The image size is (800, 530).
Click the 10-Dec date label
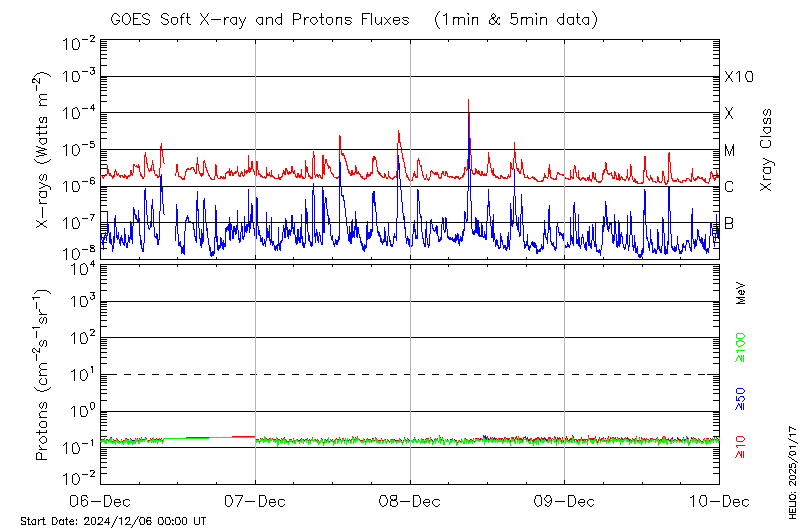click(x=719, y=500)
